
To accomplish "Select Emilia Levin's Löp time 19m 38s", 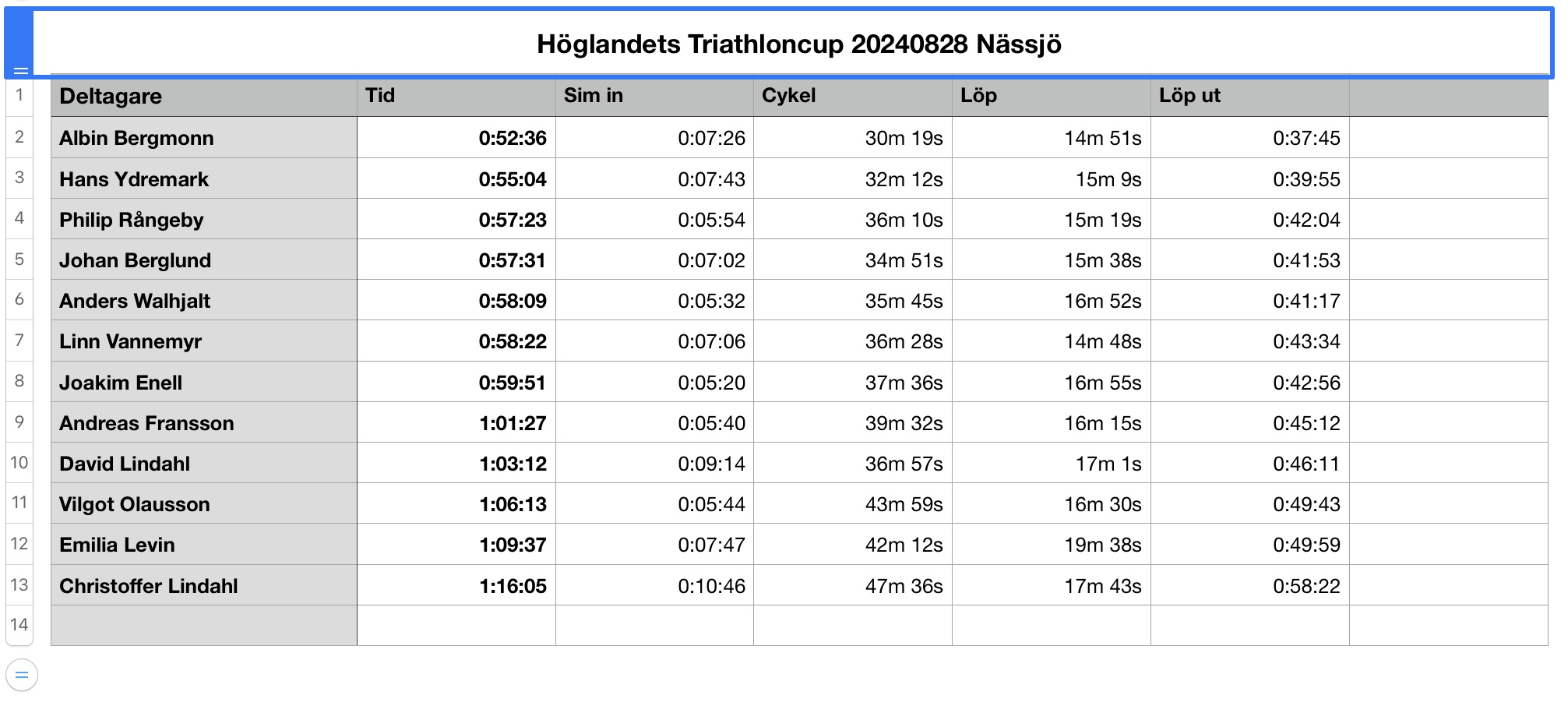I will (x=1102, y=545).
